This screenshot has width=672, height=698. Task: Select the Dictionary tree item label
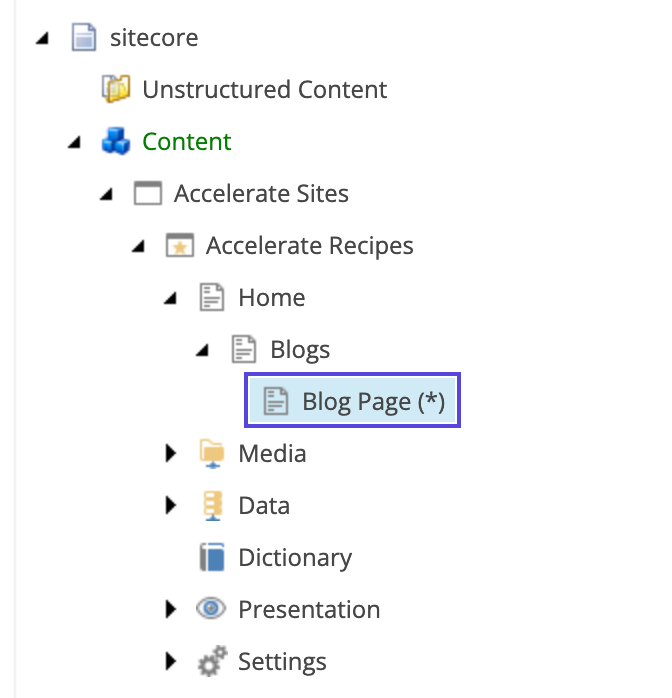point(295,558)
